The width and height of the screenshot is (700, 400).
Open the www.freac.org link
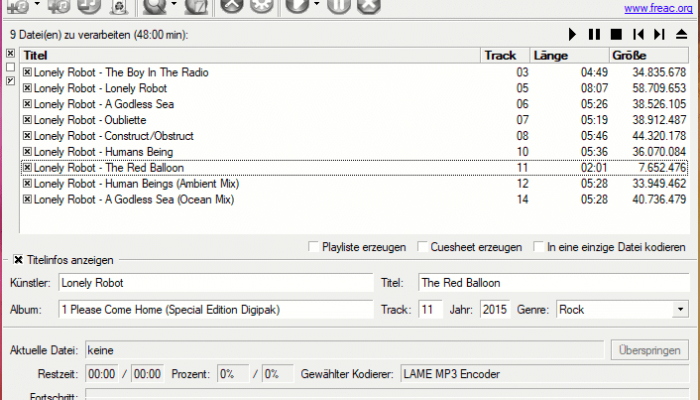[x=658, y=8]
